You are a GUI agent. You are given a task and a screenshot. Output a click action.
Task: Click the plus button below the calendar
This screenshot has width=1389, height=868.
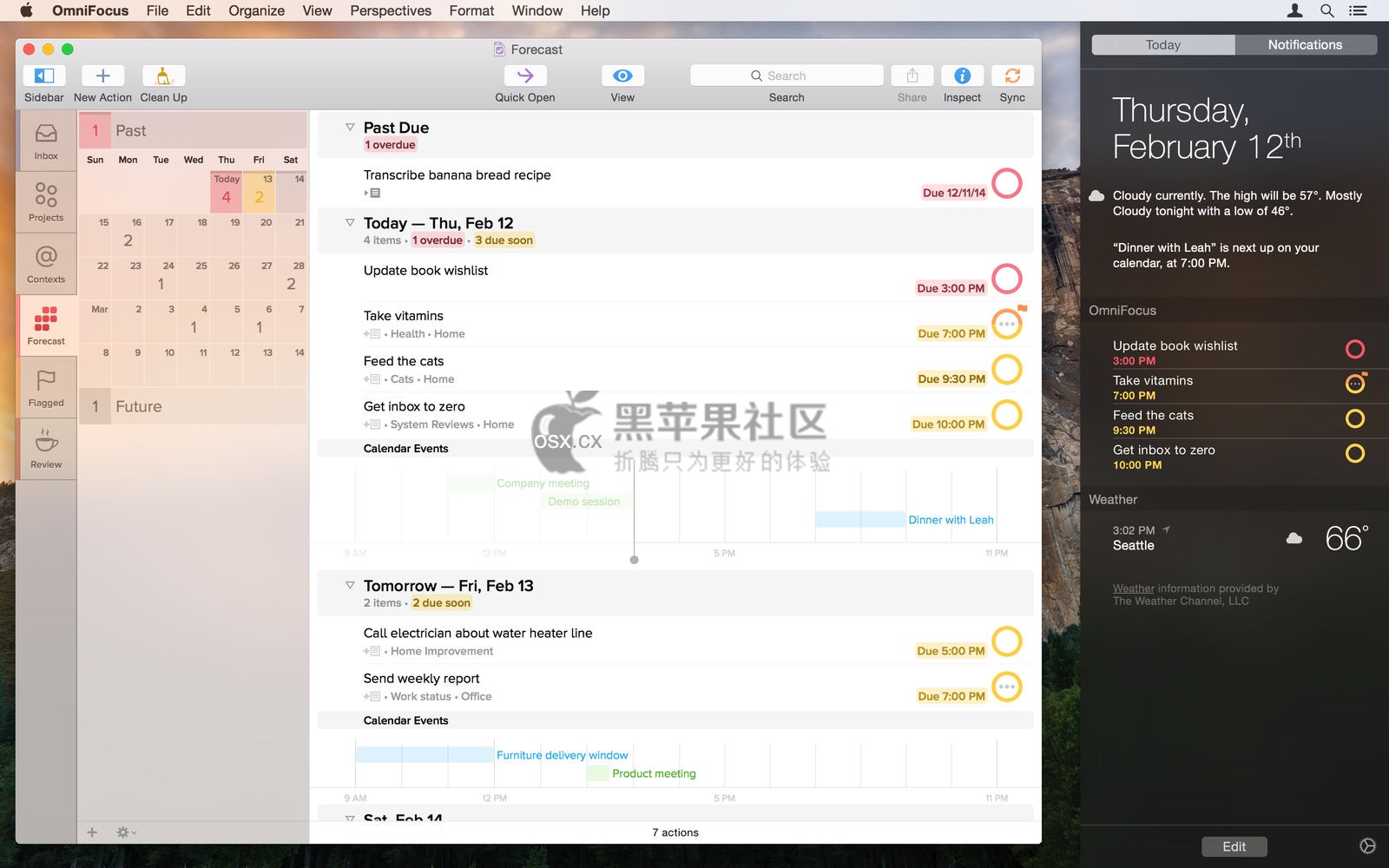point(92,832)
